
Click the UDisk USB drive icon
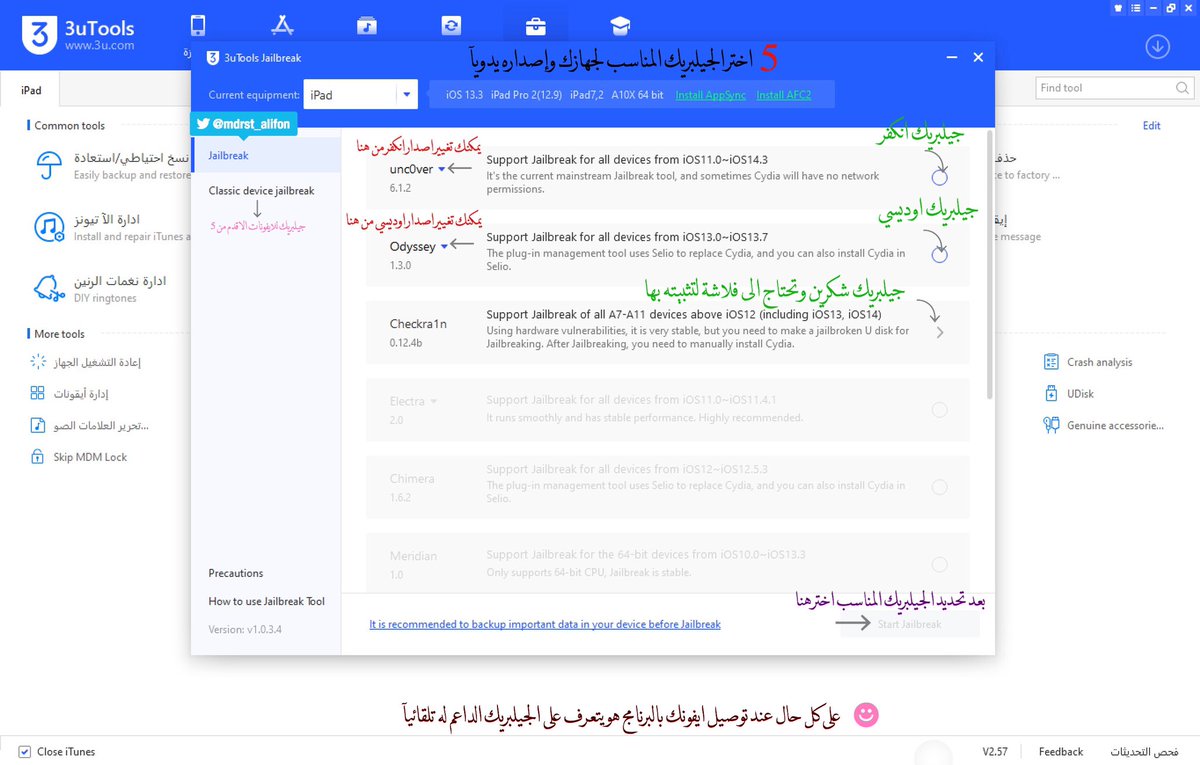pos(1050,394)
